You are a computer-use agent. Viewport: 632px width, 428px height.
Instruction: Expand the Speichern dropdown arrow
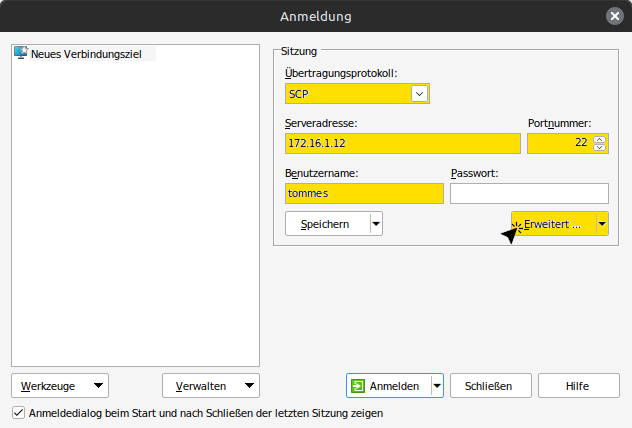pos(376,224)
